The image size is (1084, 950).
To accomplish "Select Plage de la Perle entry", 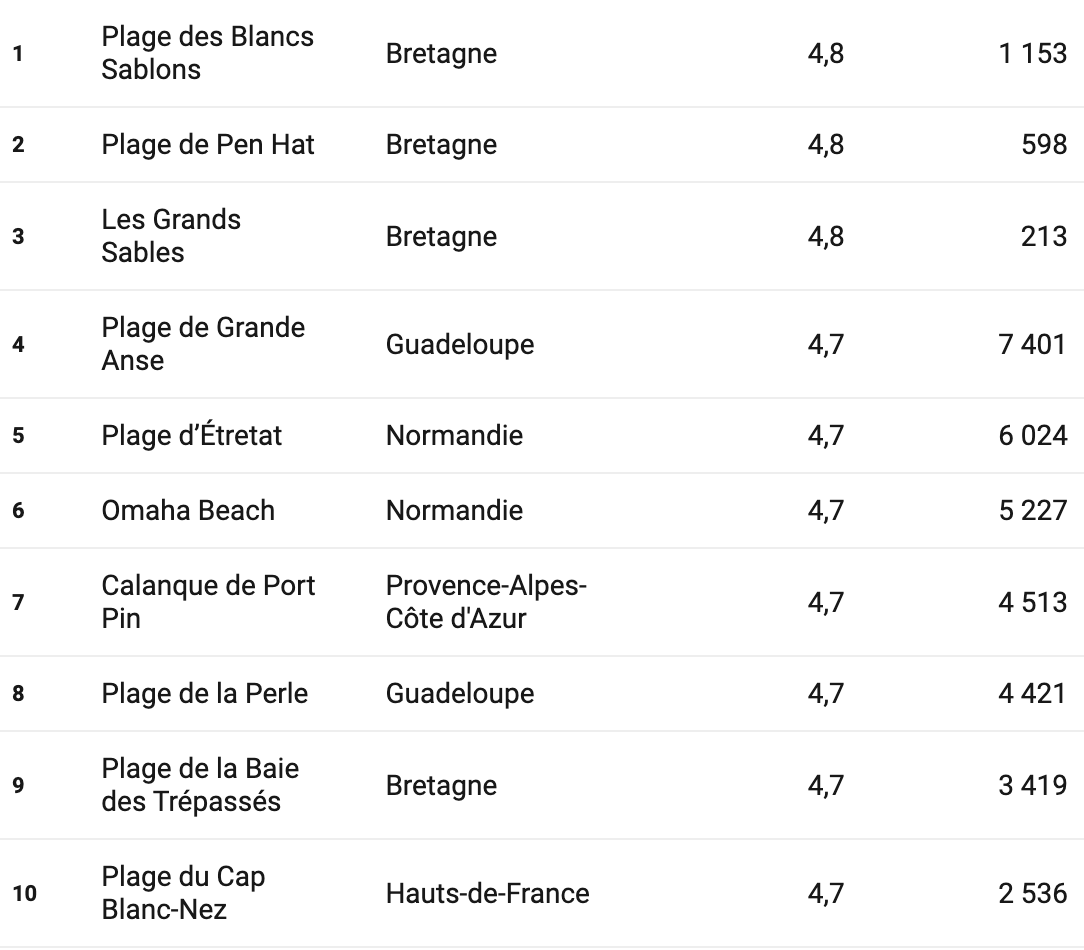I will pos(205,694).
